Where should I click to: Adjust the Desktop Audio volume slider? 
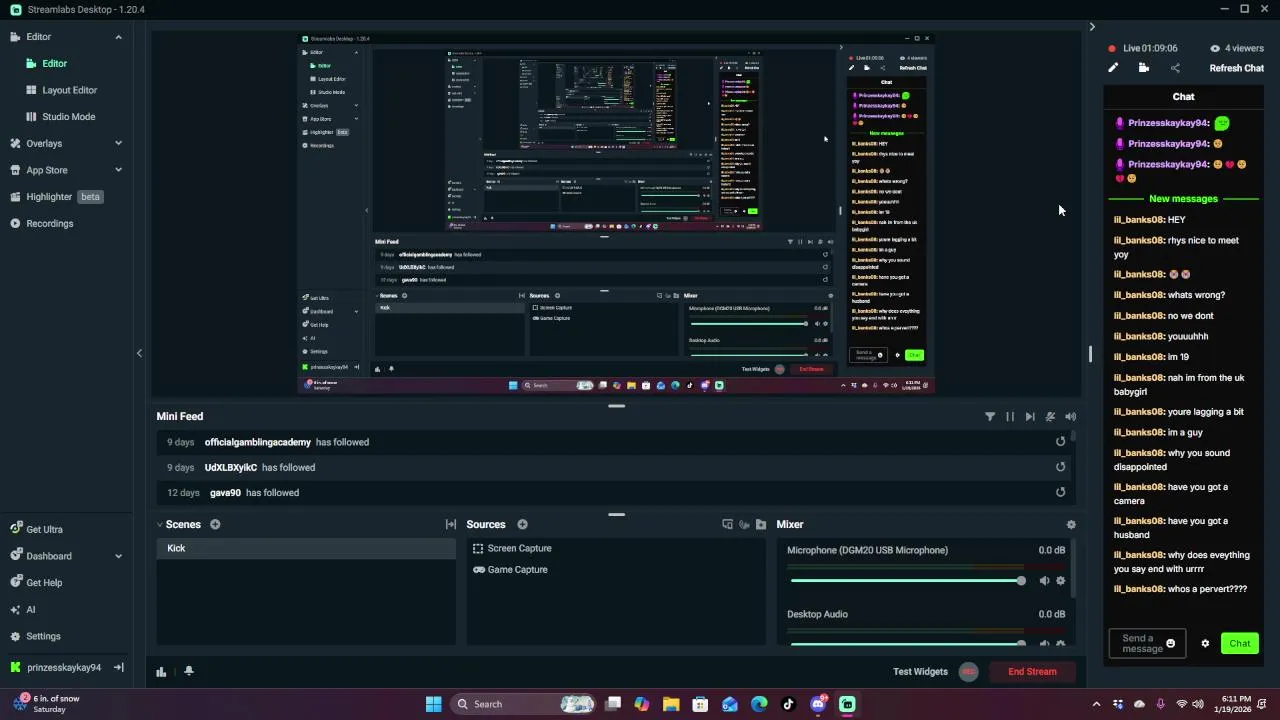click(906, 643)
